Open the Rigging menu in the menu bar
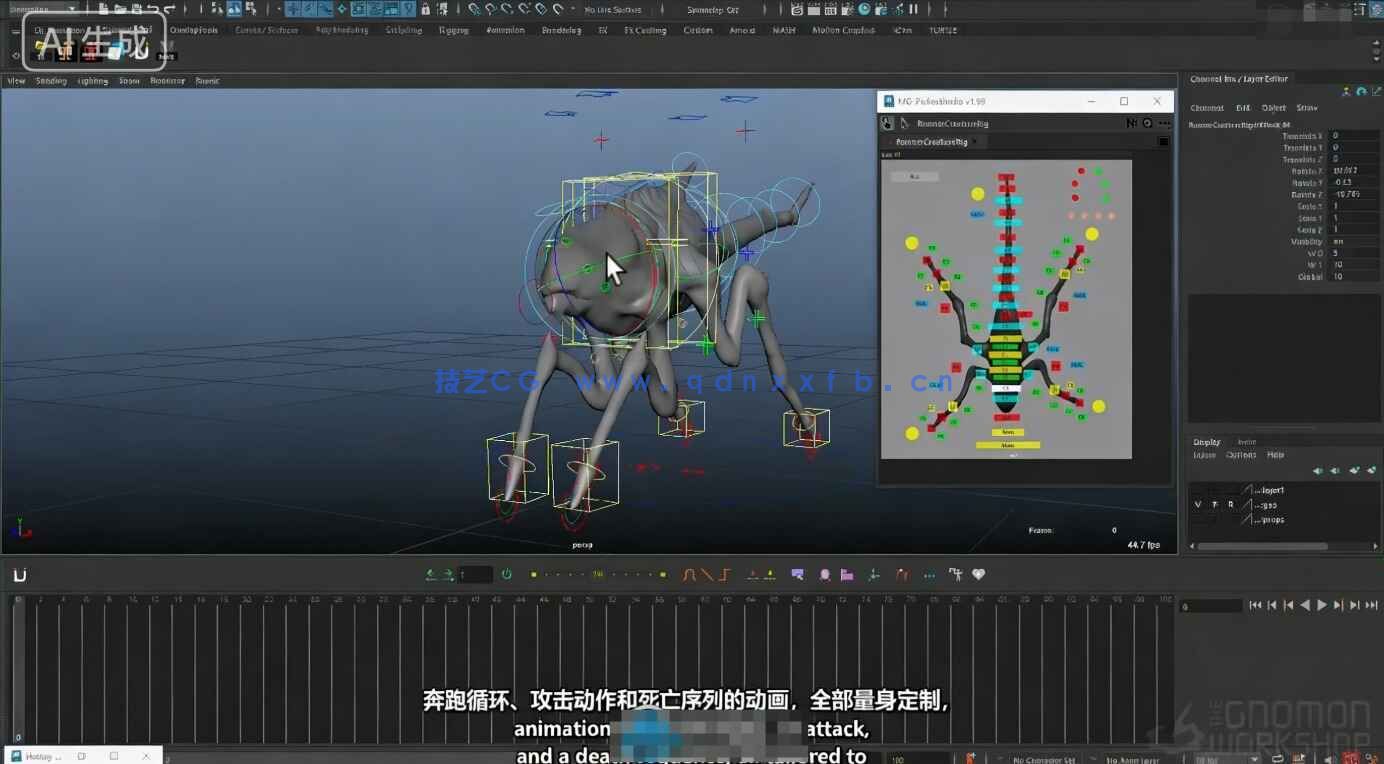 point(453,30)
